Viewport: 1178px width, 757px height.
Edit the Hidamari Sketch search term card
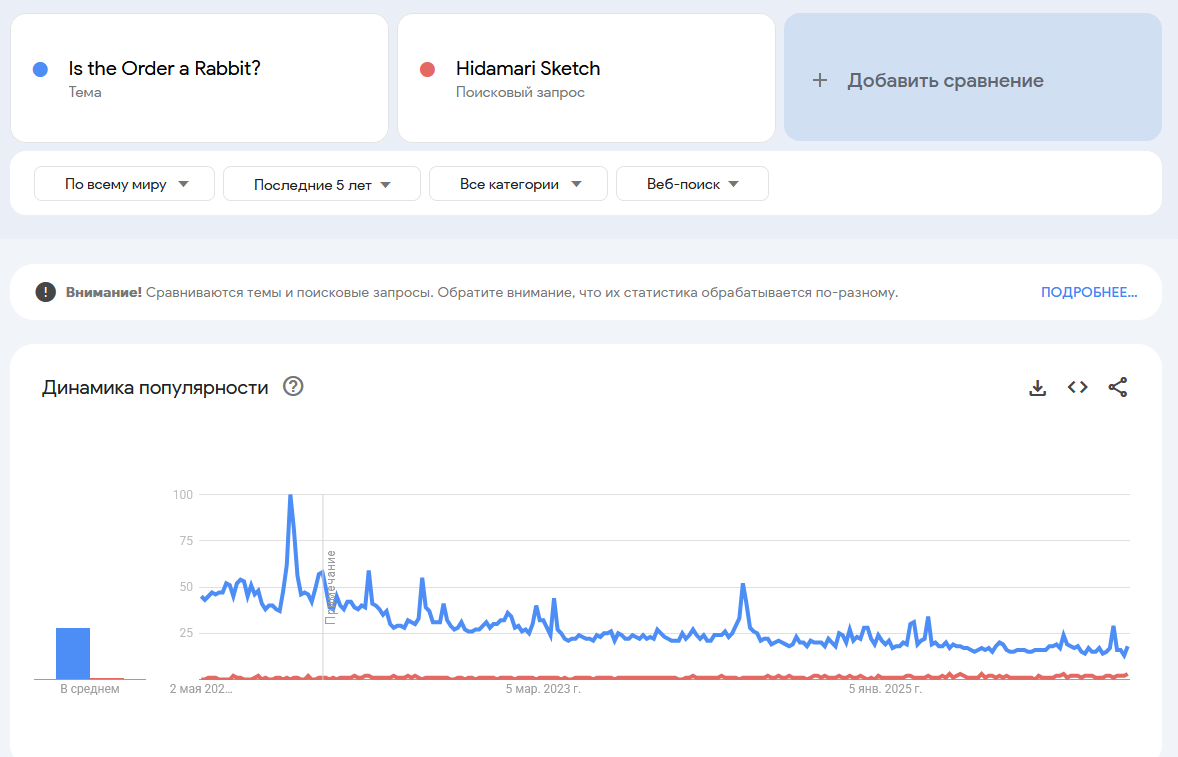(586, 77)
